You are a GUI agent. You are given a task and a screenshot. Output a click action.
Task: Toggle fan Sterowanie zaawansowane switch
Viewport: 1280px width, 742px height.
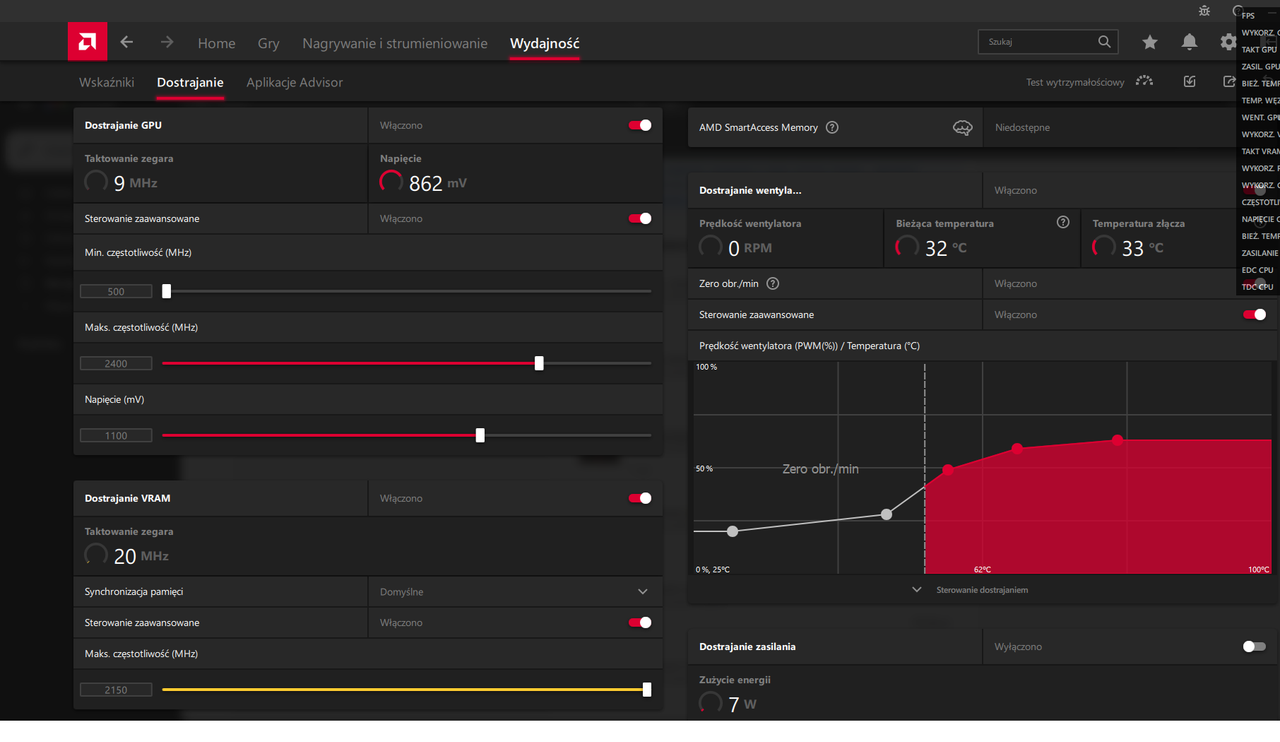click(1254, 314)
